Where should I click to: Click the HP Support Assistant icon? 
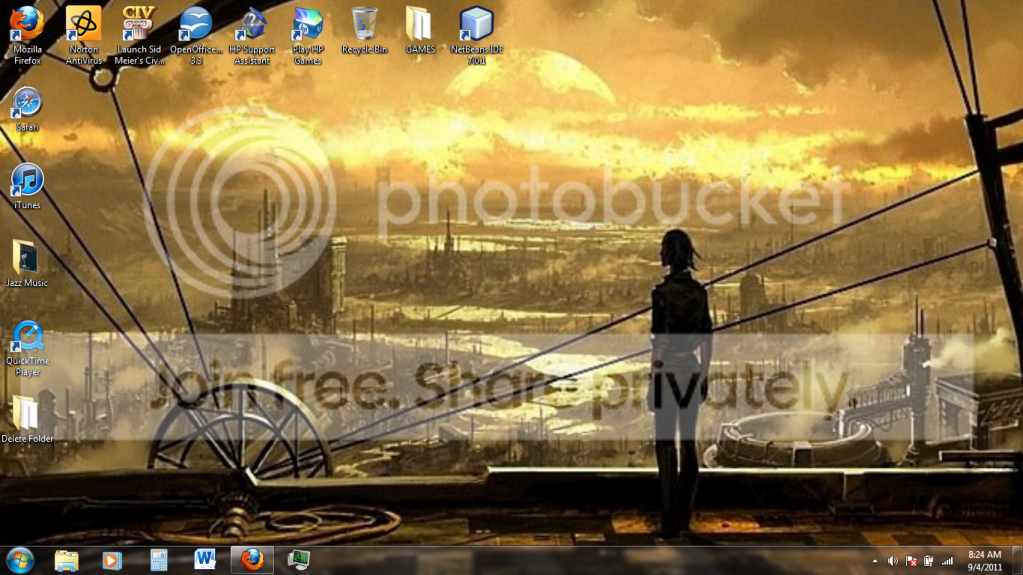click(x=252, y=35)
